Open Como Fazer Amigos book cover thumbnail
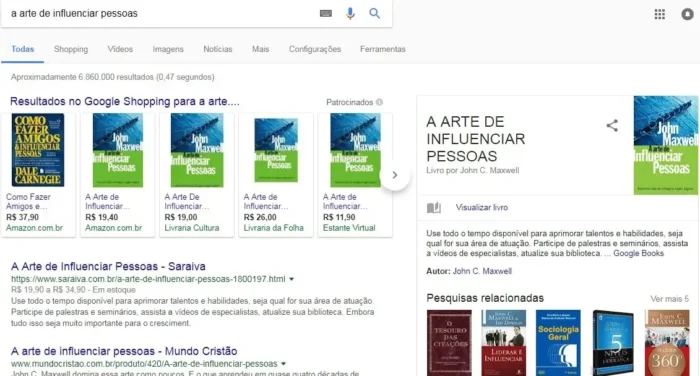Screen dimensions: 700x376 pos(38,150)
